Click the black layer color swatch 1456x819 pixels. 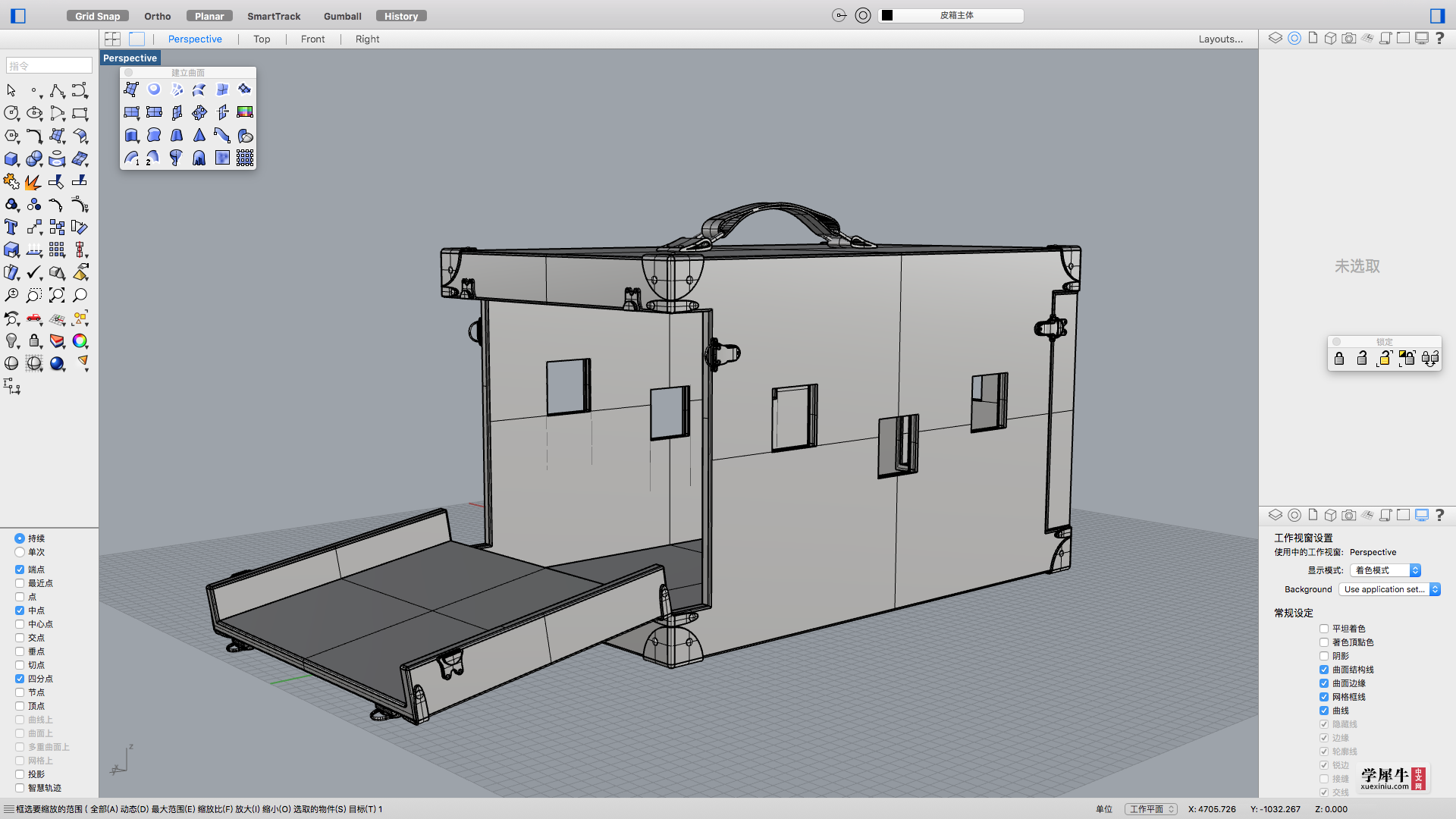pos(886,15)
